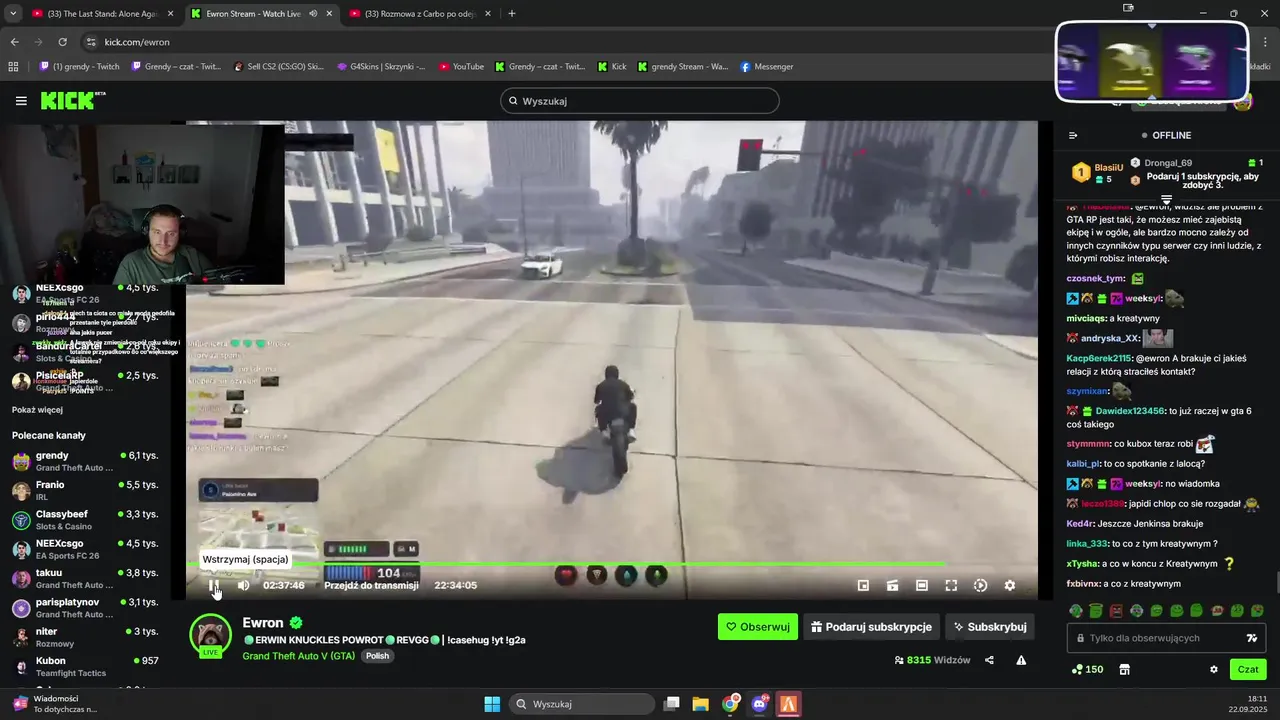Switch to The Last Stand YouTube tab

click(101, 14)
